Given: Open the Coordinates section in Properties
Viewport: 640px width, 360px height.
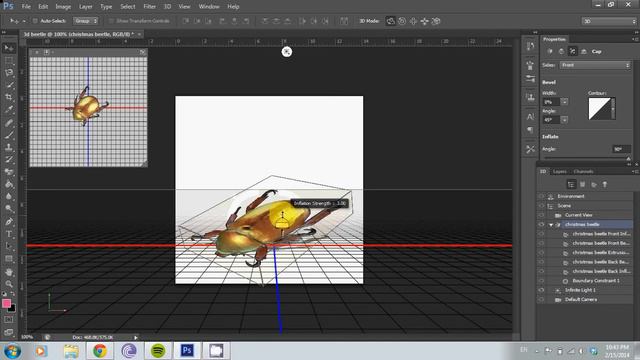Looking at the screenshot, I should pyautogui.click(x=584, y=51).
